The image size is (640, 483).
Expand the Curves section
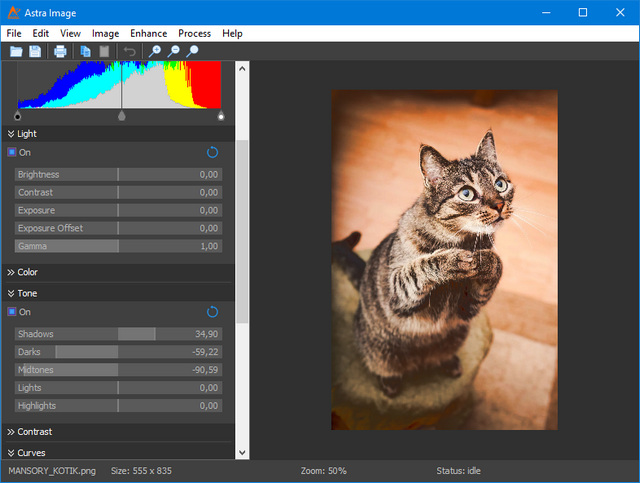click(x=31, y=453)
